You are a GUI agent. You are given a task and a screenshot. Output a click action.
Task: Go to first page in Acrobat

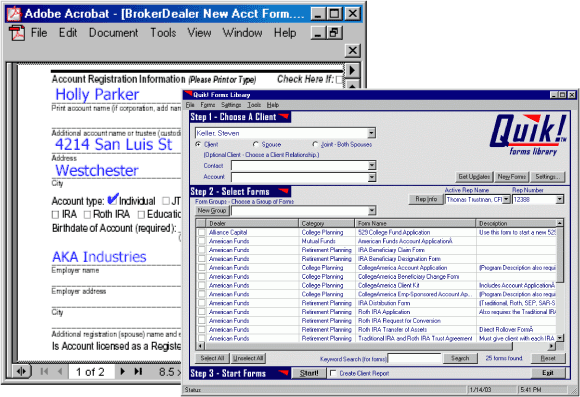[44, 371]
